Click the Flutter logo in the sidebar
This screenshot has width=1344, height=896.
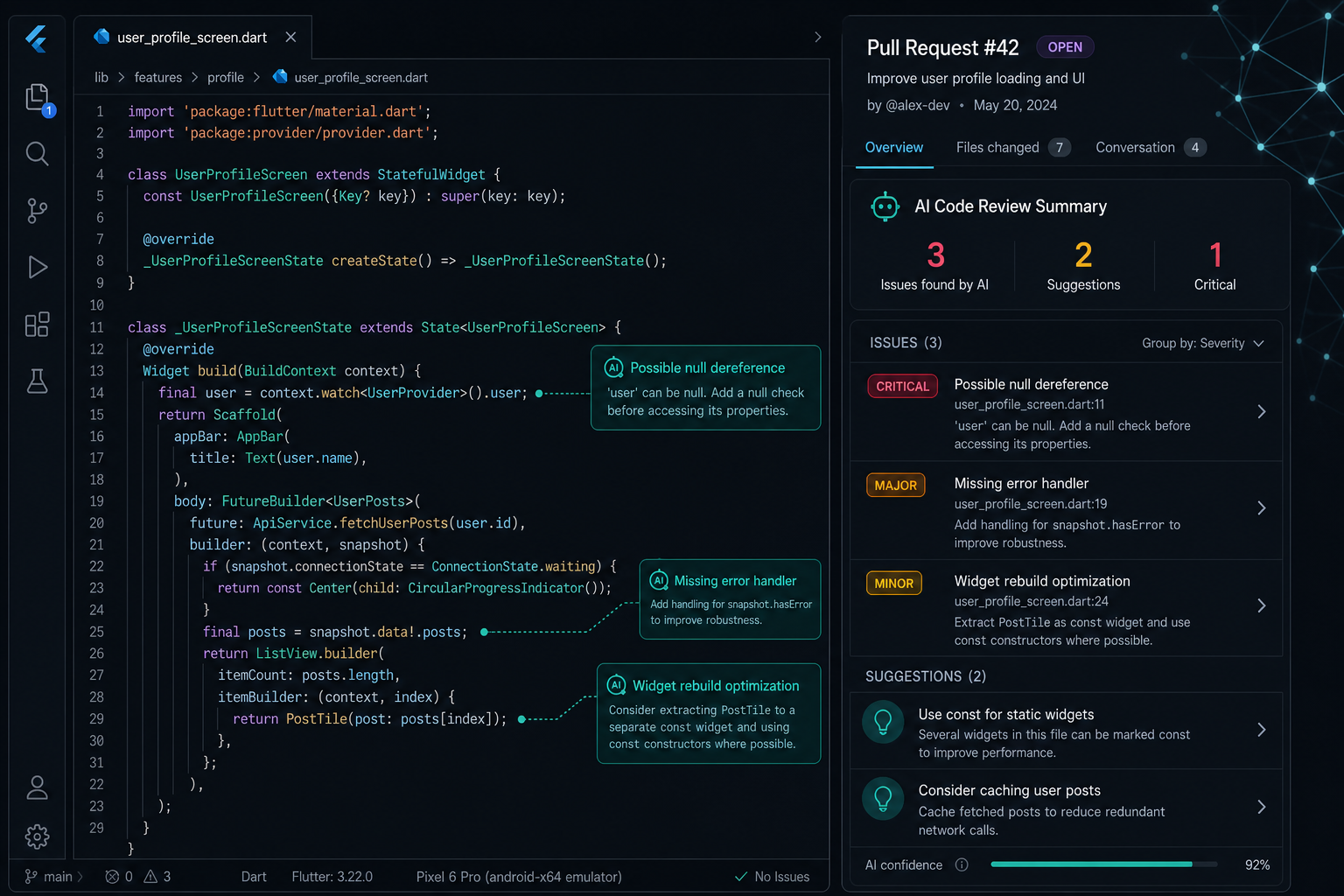(36, 38)
